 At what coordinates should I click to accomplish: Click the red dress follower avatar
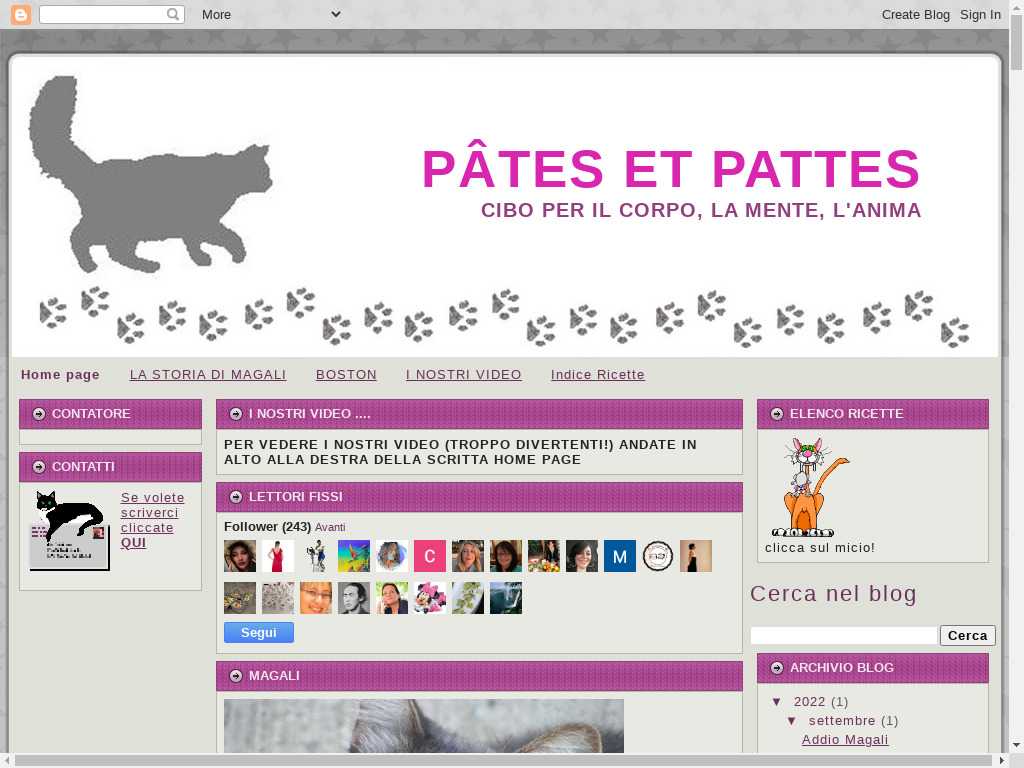[x=278, y=556]
